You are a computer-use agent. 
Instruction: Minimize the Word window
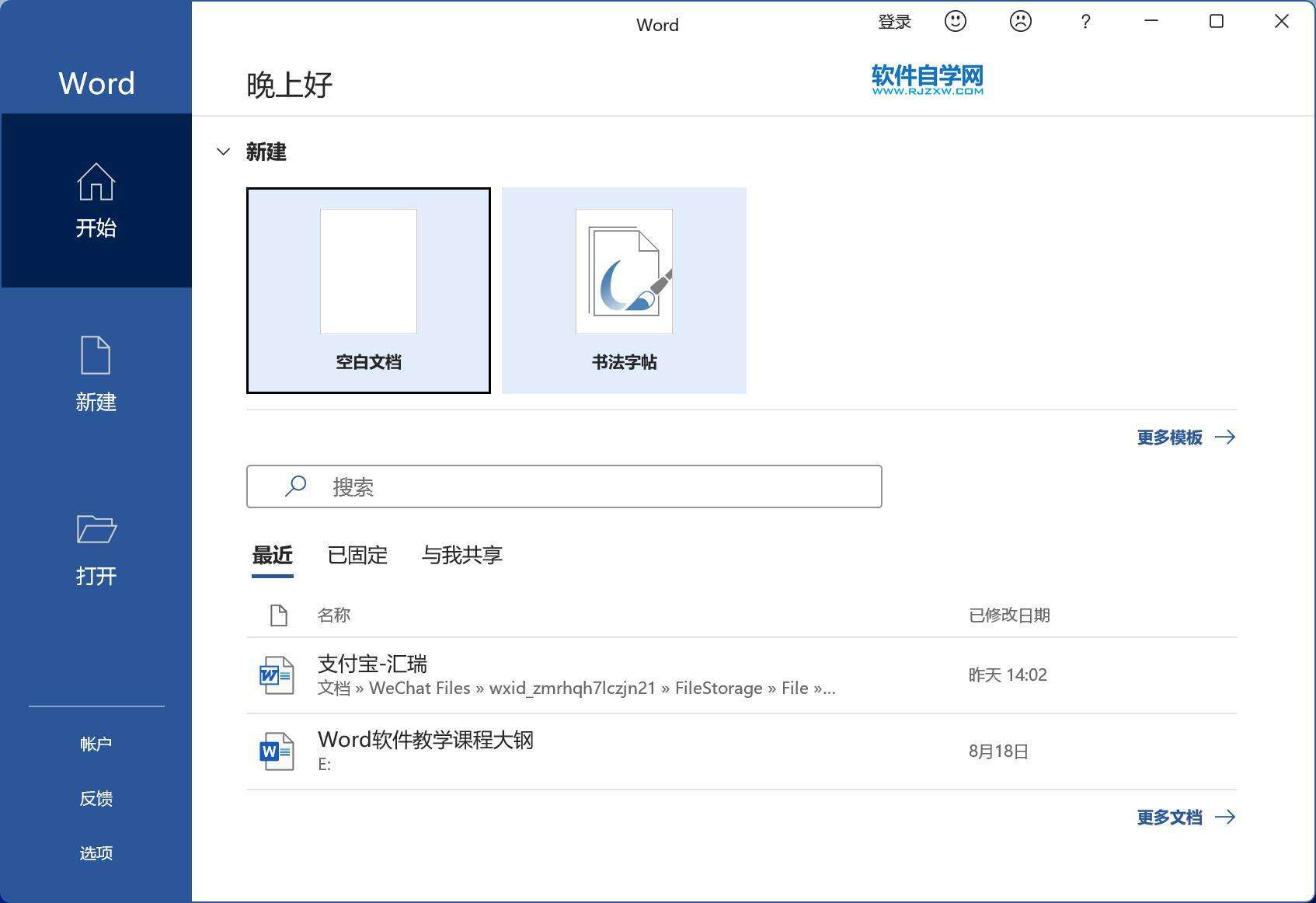pyautogui.click(x=1151, y=21)
